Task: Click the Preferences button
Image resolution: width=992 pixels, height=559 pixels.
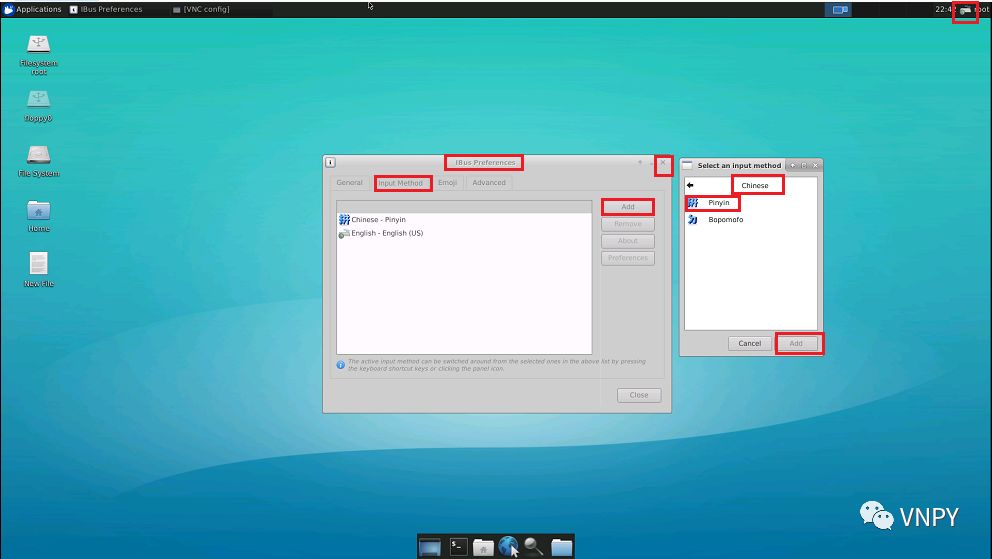Action: pyautogui.click(x=628, y=258)
